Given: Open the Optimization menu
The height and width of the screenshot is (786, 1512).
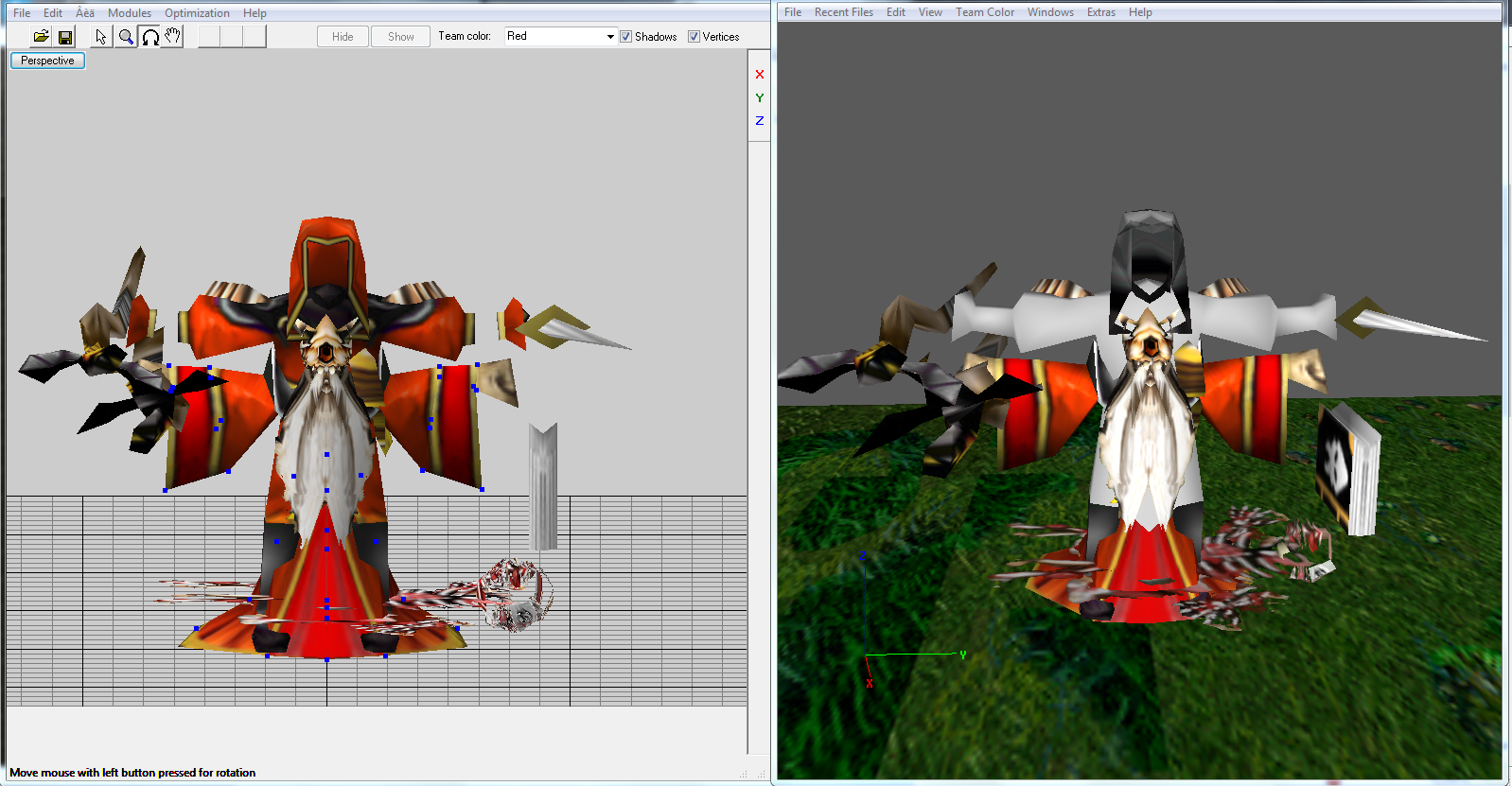Looking at the screenshot, I should (197, 13).
